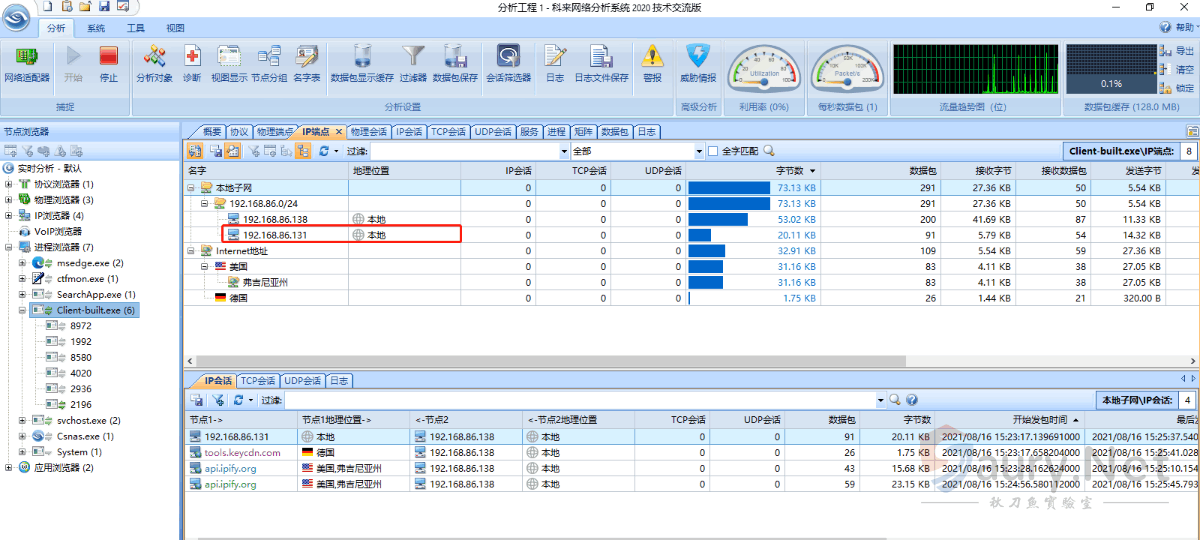
Task: Collapse the Client-built.exe process node
Action: pos(23,310)
